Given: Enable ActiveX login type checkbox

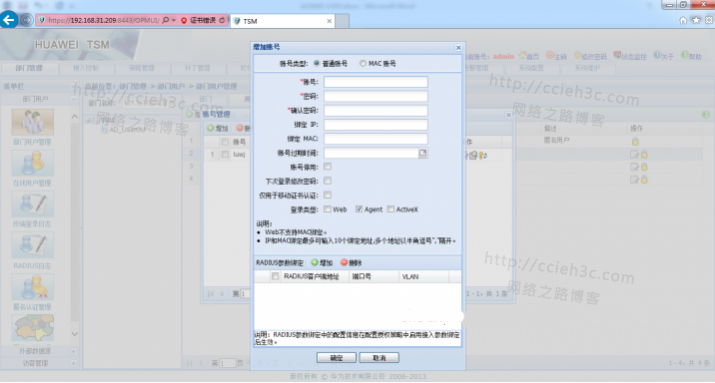Looking at the screenshot, I should click(391, 209).
